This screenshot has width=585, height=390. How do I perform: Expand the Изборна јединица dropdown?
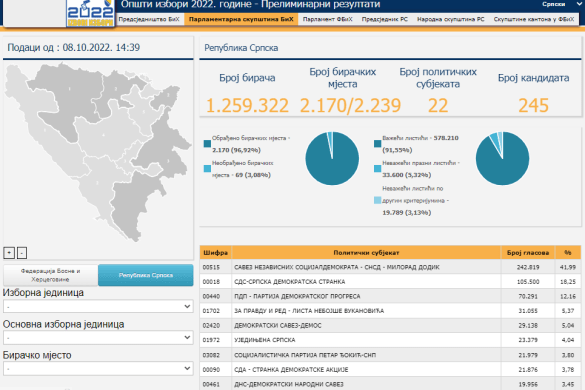click(98, 306)
